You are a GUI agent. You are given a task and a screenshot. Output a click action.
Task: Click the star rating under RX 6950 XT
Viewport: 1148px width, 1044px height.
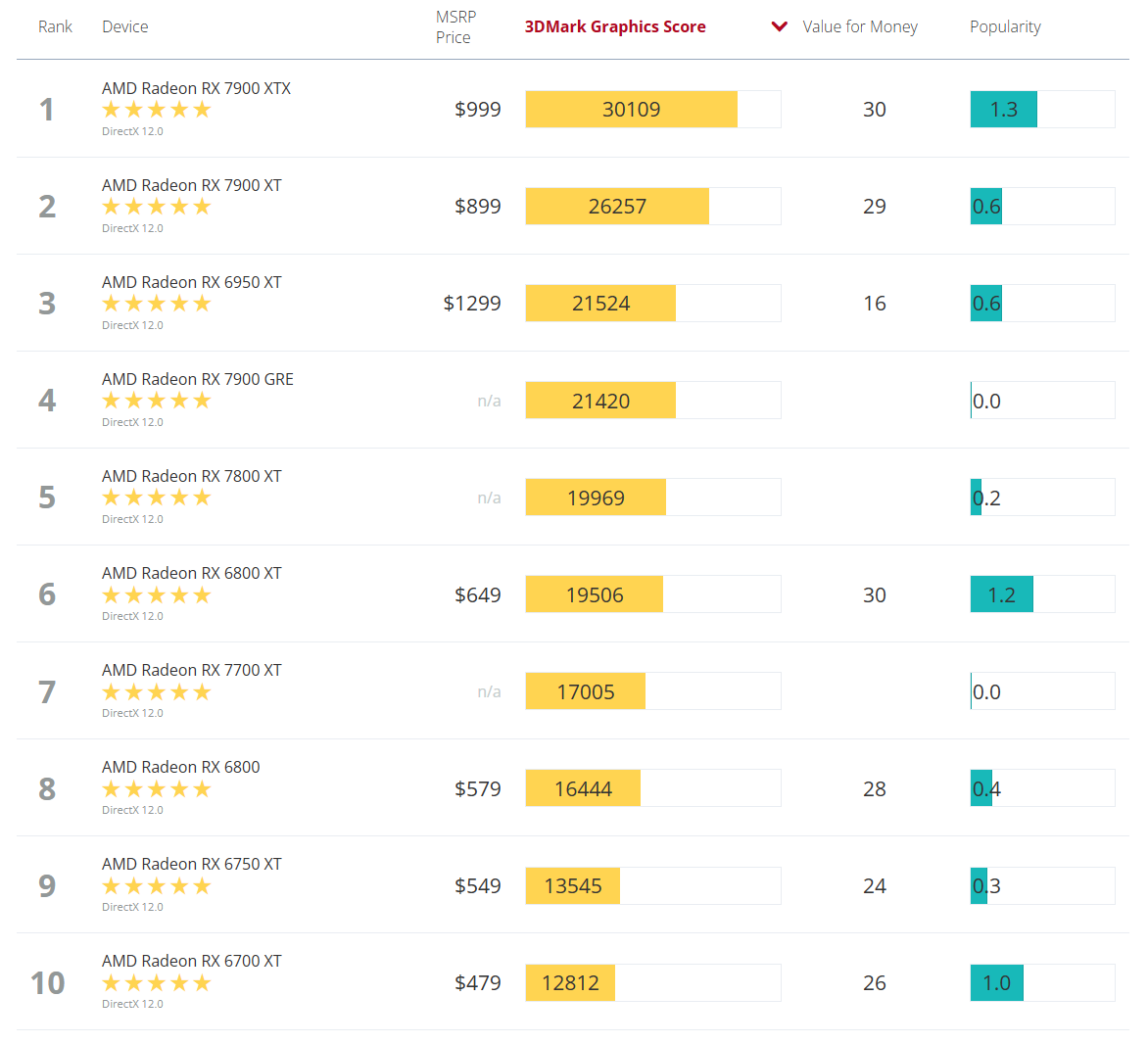point(157,304)
